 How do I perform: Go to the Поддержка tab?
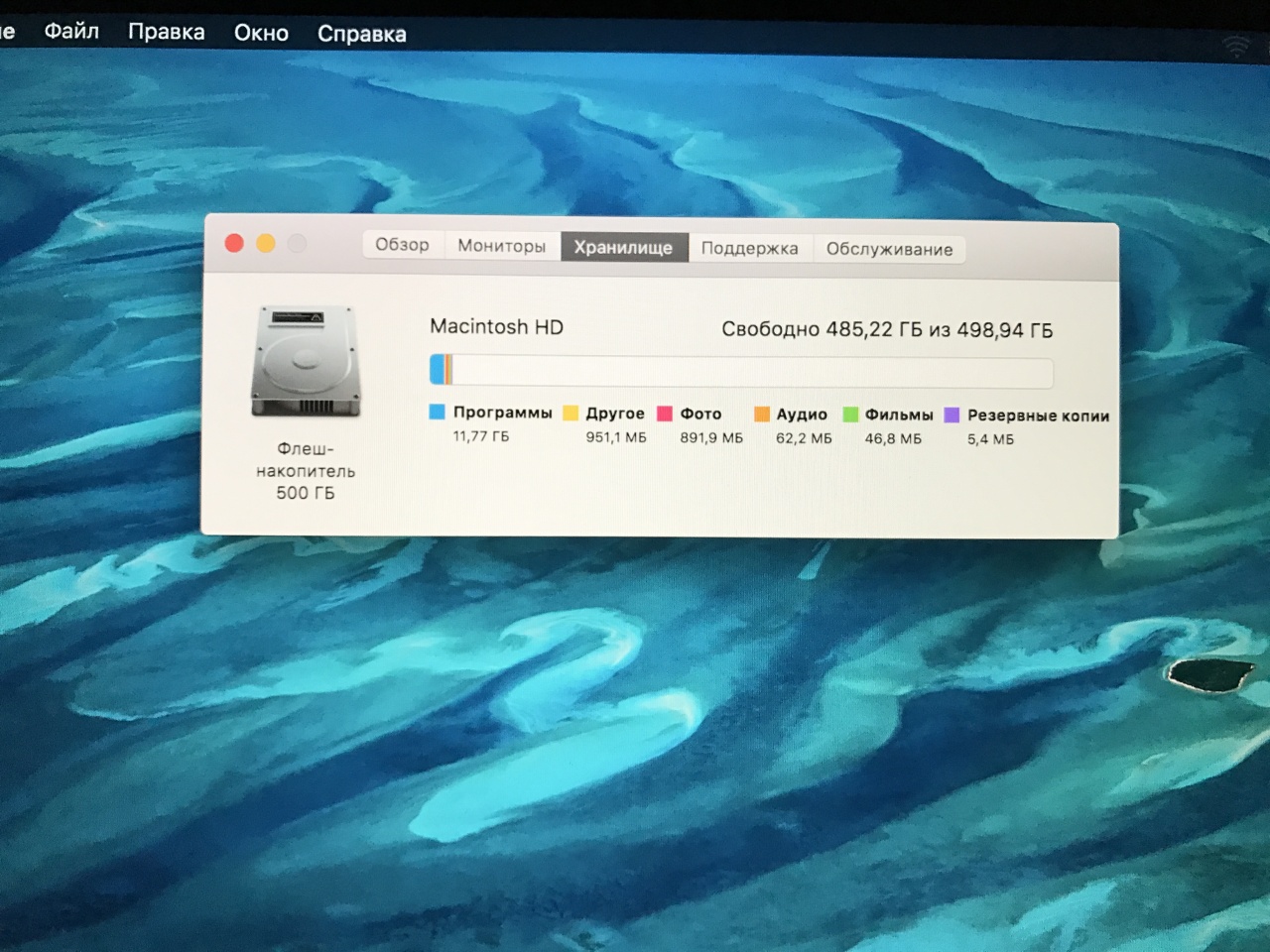coord(749,248)
